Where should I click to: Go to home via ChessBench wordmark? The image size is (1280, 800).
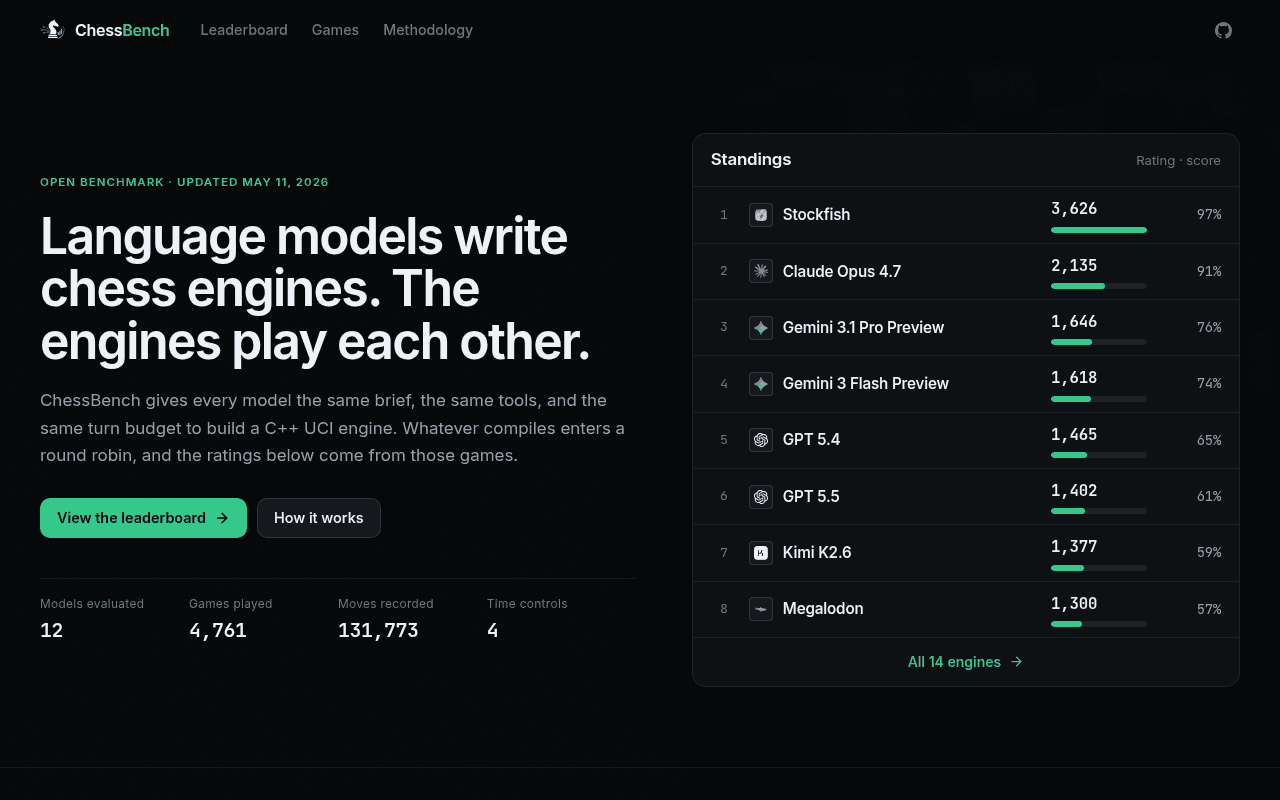122,30
